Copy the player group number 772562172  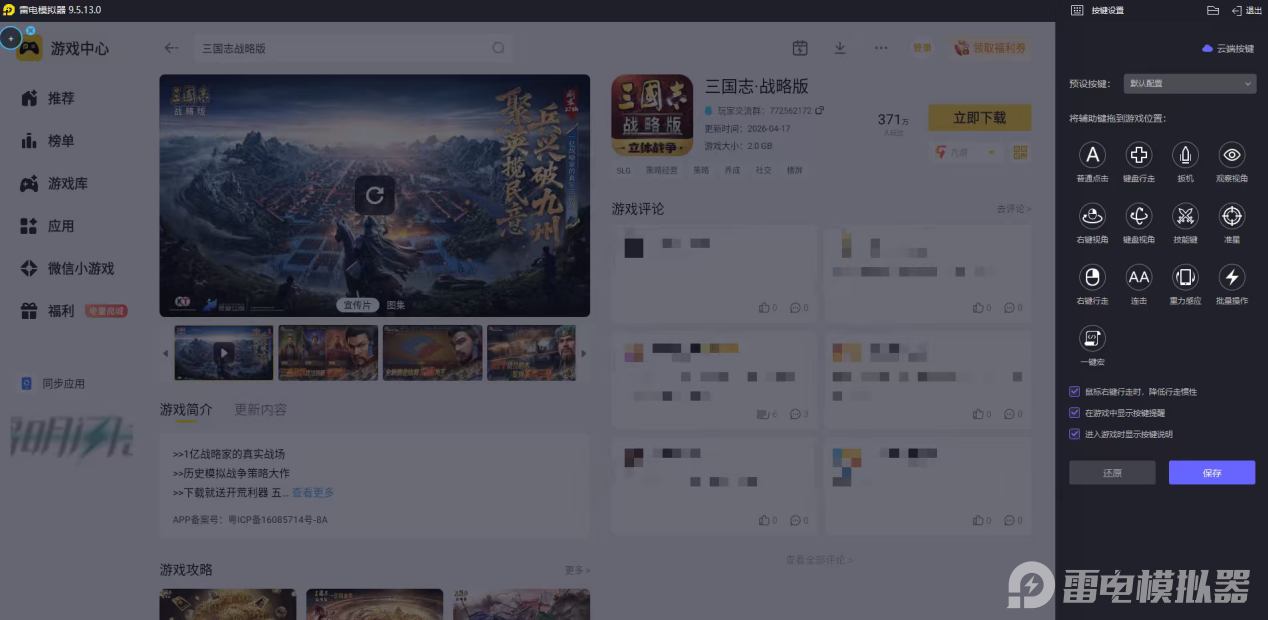(x=820, y=110)
